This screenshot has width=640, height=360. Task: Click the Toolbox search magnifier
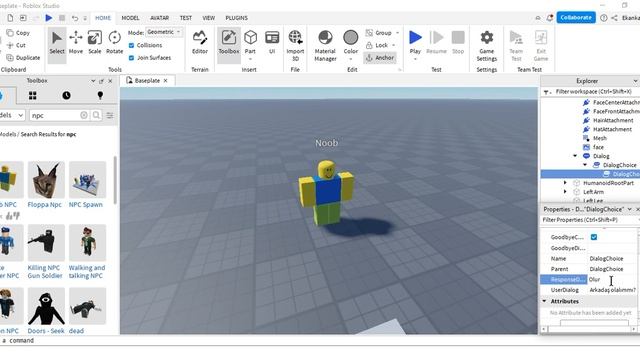[96, 116]
